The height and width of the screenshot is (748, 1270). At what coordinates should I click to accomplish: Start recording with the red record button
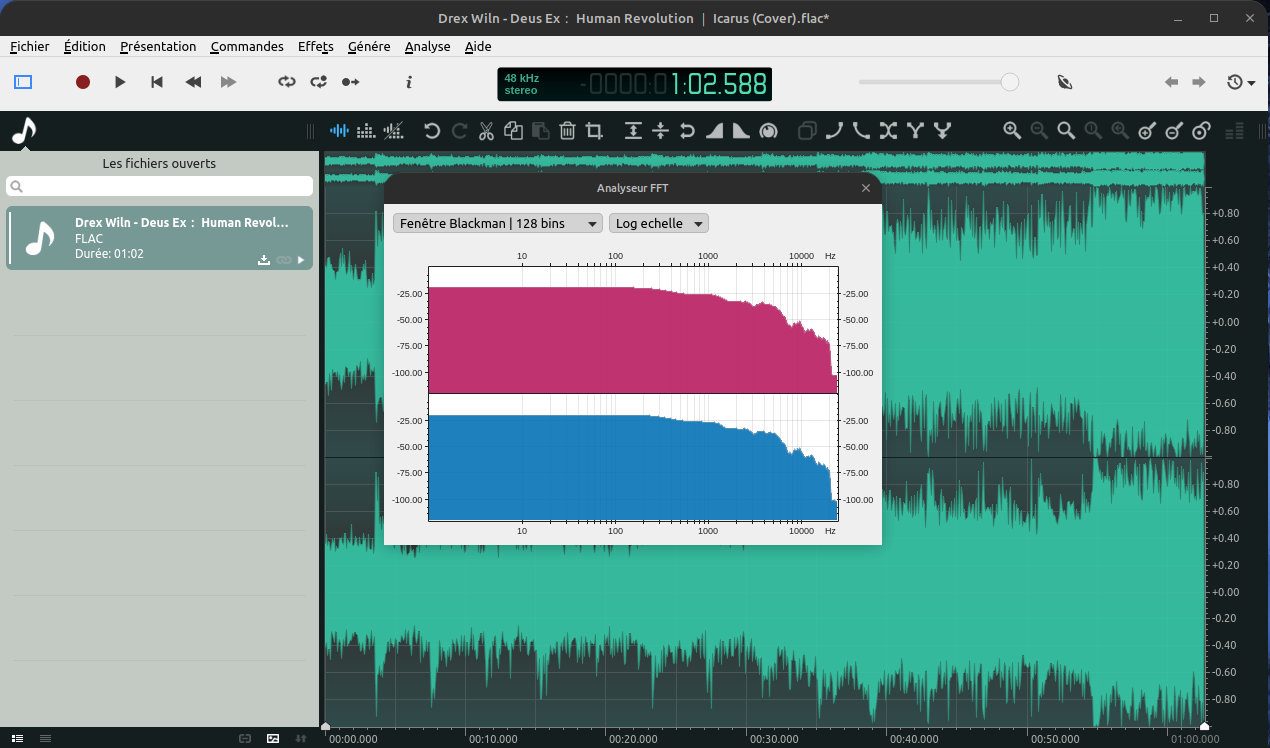pyautogui.click(x=83, y=82)
